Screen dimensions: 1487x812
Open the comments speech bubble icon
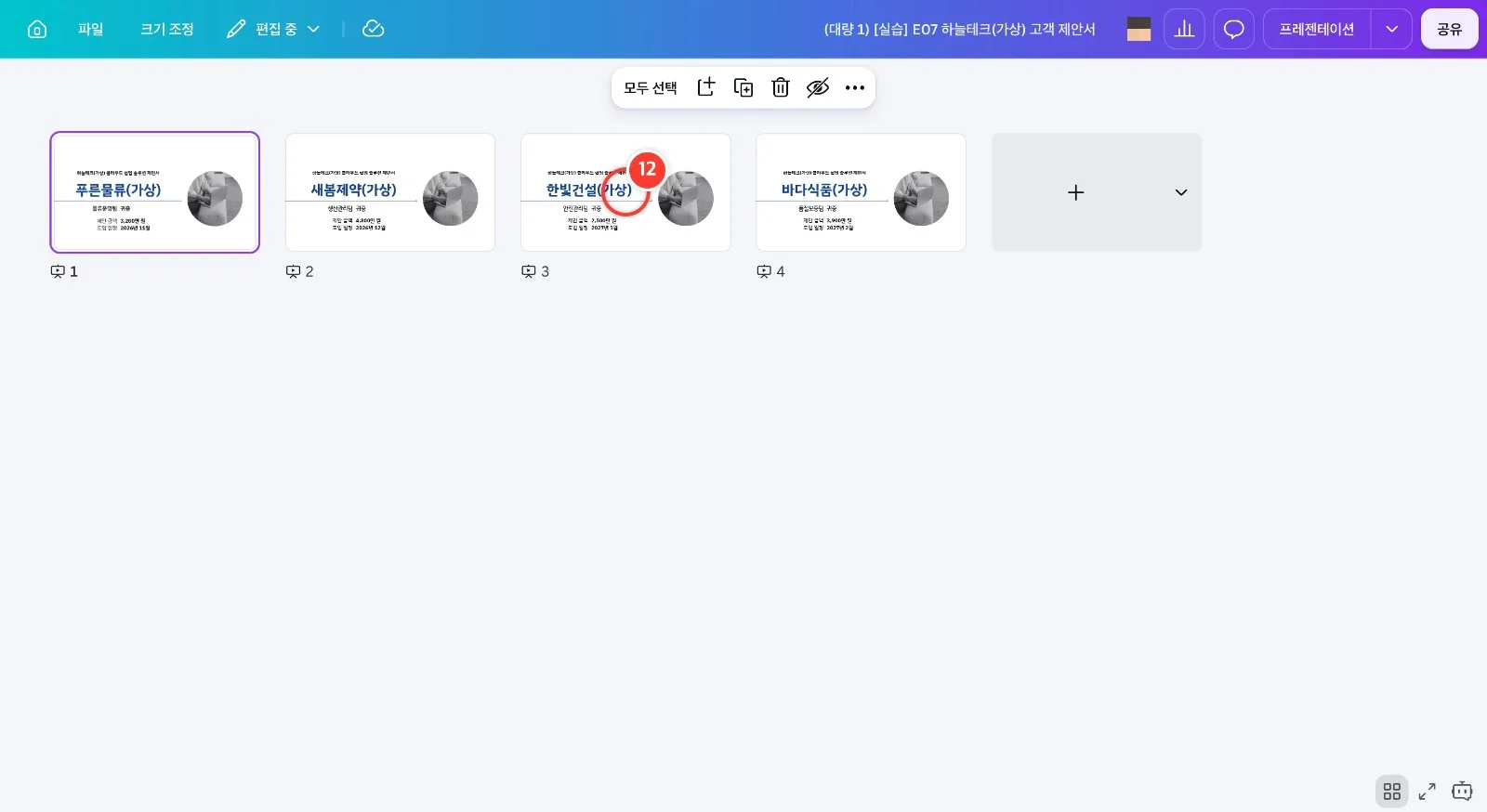[x=1233, y=29]
